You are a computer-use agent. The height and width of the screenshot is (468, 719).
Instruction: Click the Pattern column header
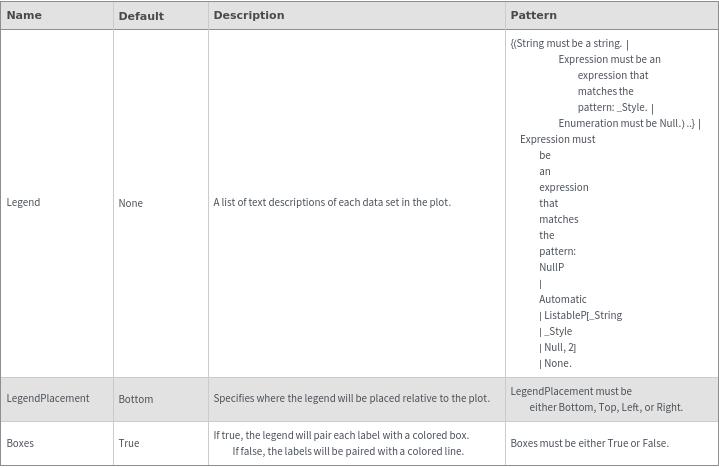[x=534, y=16]
